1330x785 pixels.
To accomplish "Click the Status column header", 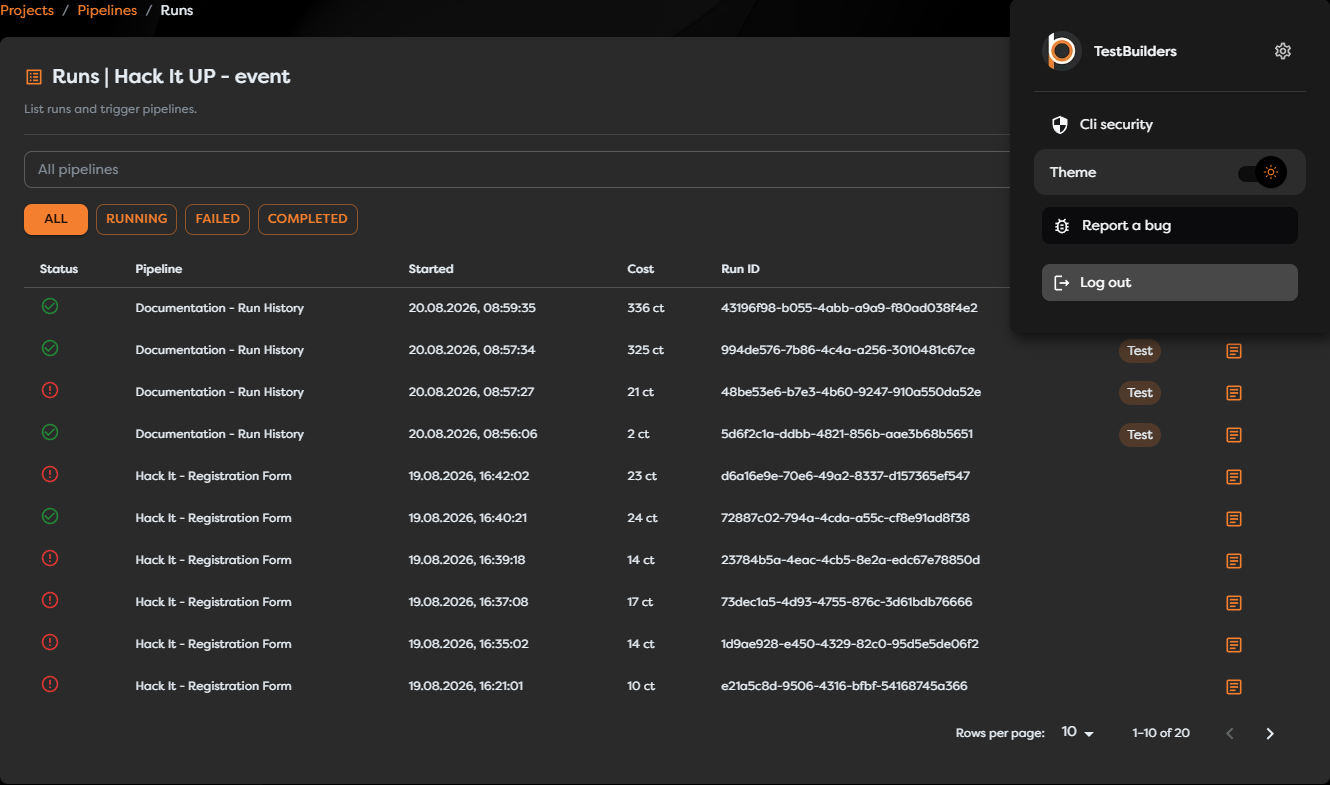I will (x=59, y=269).
